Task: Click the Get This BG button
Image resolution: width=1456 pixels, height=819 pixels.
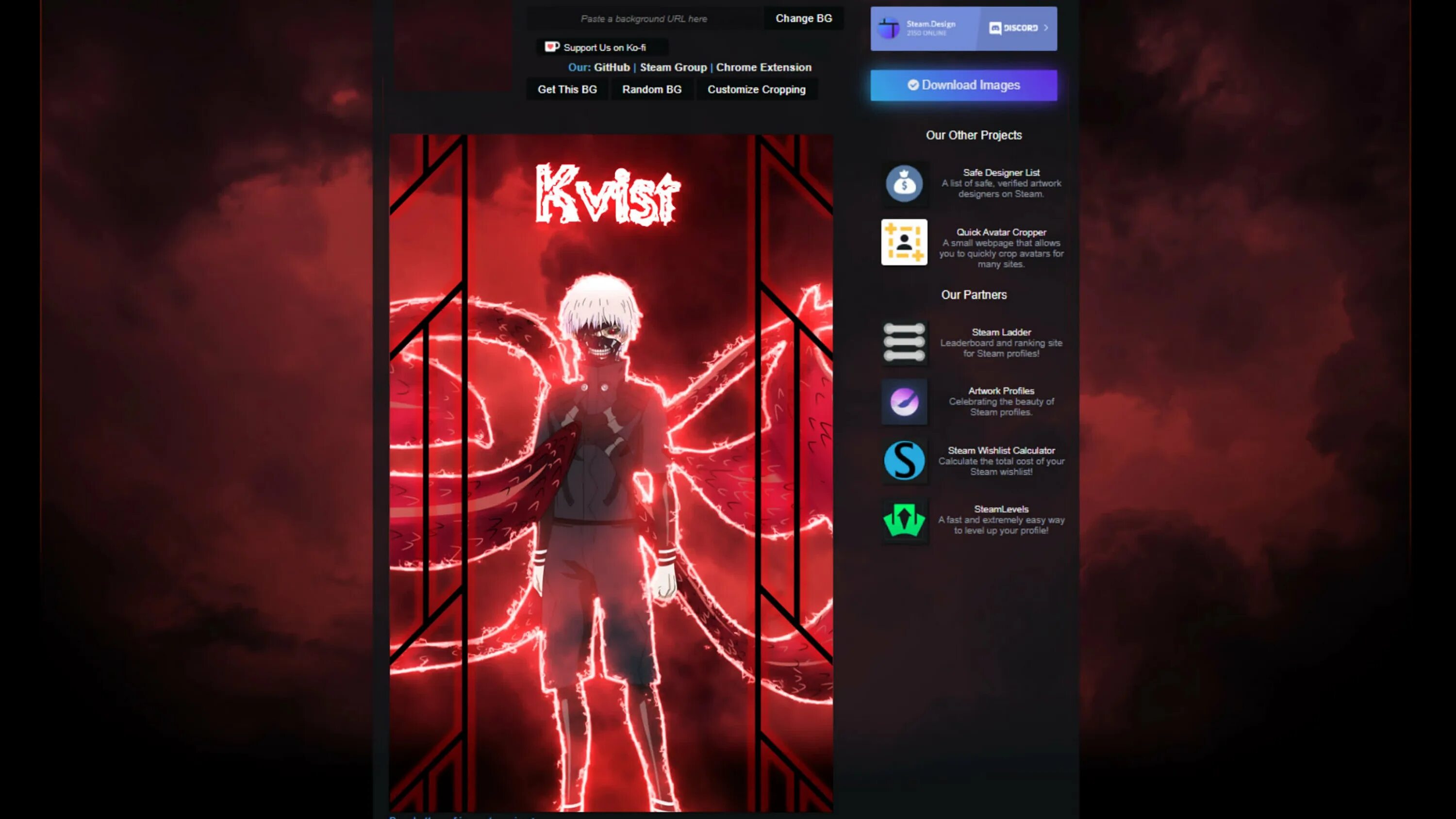Action: click(567, 89)
